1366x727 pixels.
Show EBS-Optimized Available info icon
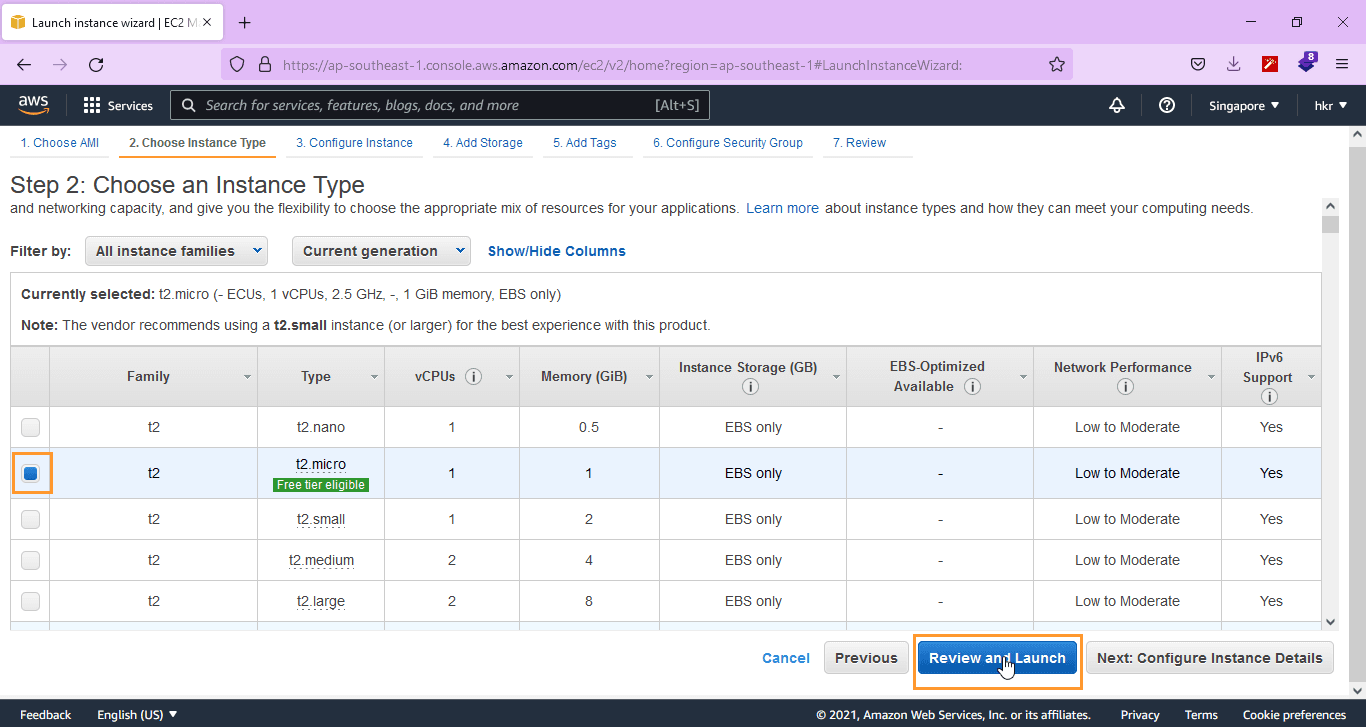pos(971,387)
